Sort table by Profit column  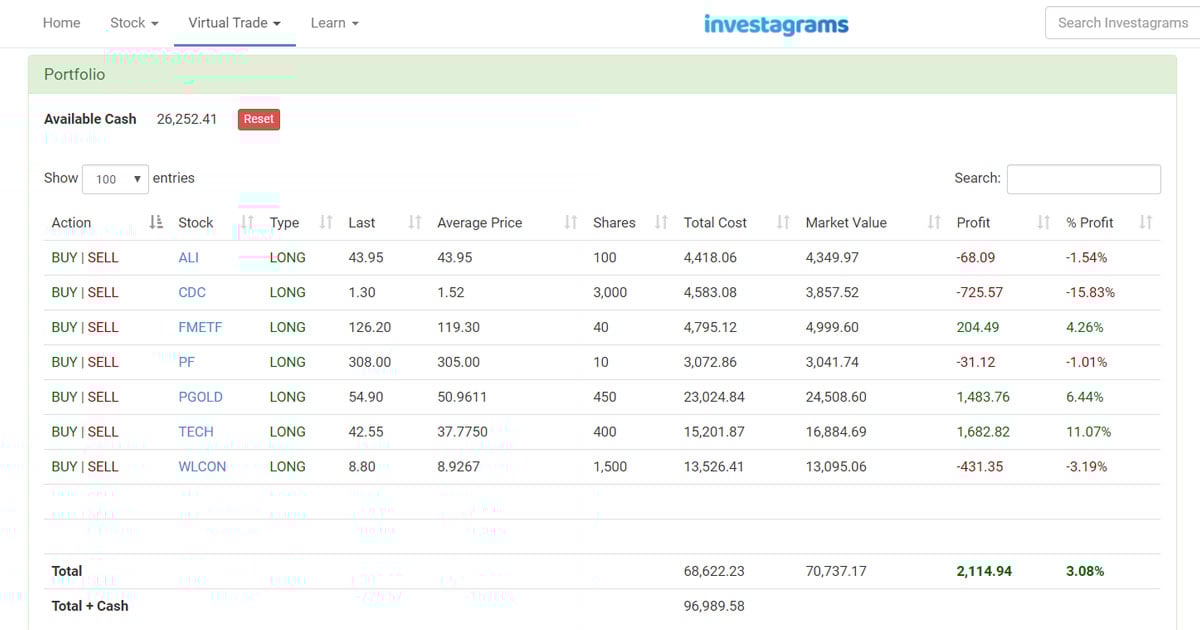point(1003,222)
